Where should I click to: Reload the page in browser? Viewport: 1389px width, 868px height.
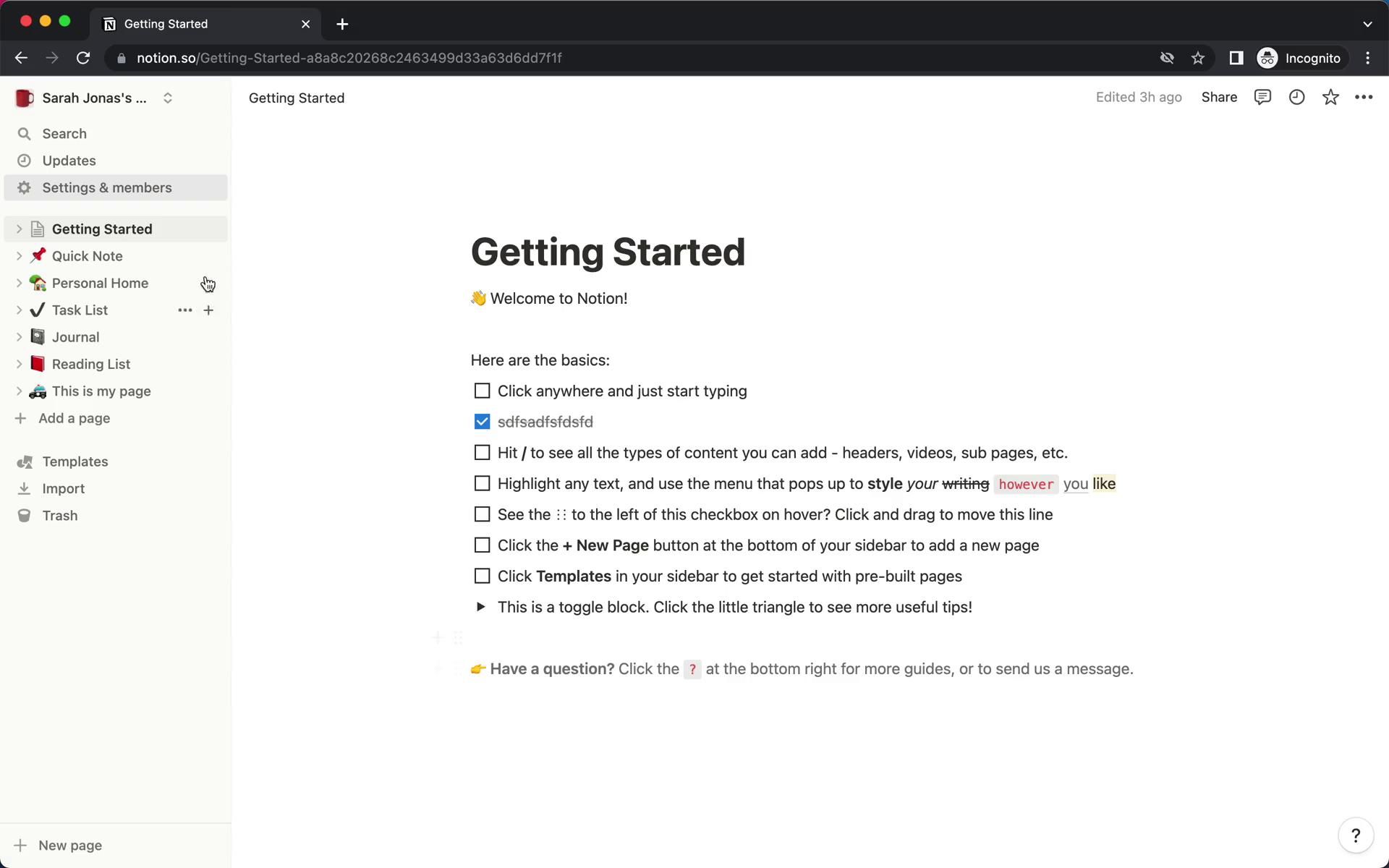pyautogui.click(x=83, y=58)
